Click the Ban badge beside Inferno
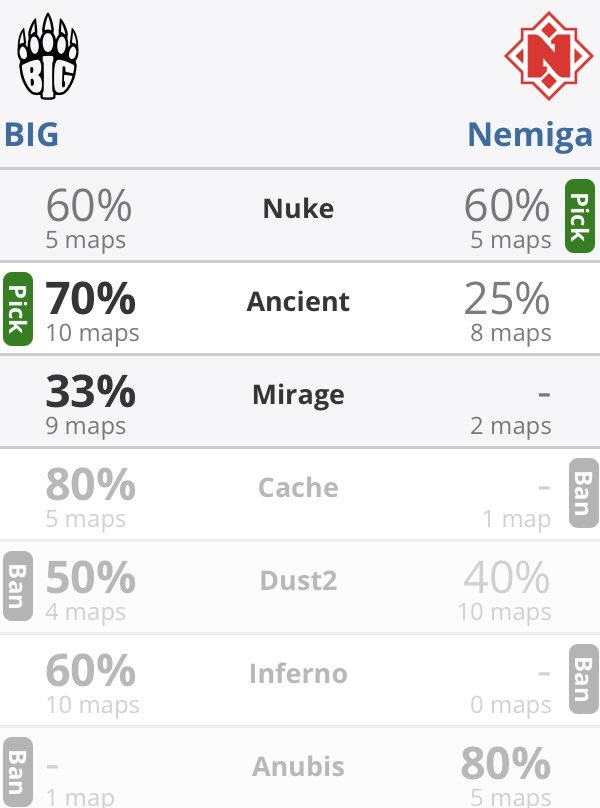The width and height of the screenshot is (600, 808). (584, 679)
